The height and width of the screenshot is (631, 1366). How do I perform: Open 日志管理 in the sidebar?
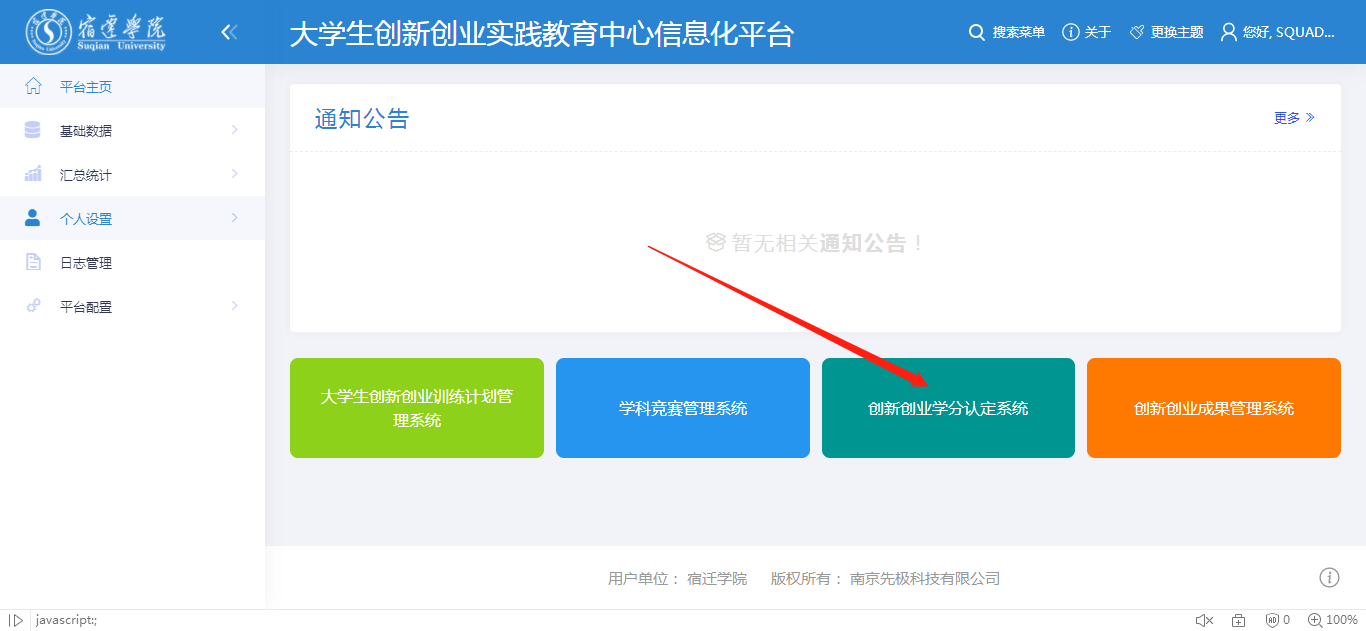coord(86,263)
